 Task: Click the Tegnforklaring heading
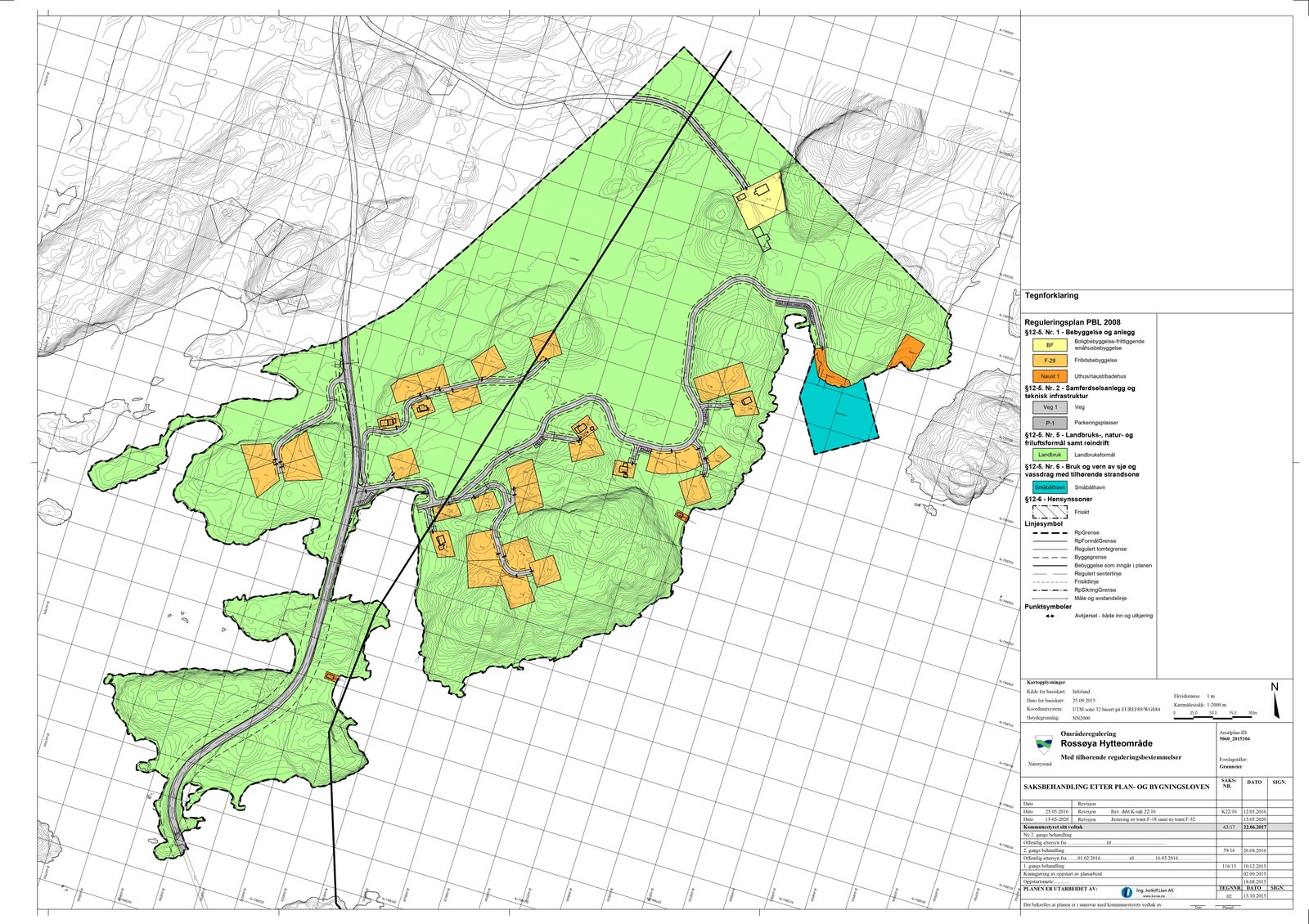(1051, 296)
